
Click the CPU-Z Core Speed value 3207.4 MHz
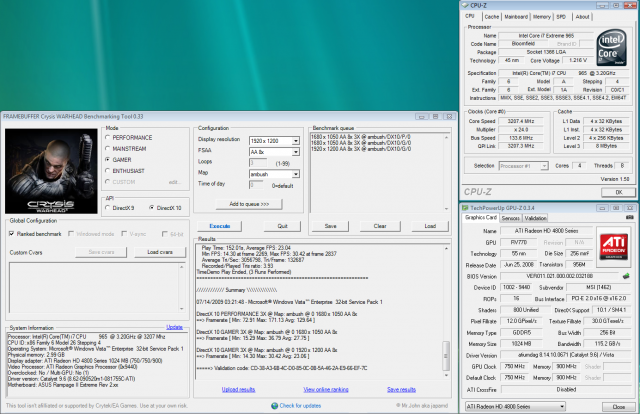coord(523,121)
